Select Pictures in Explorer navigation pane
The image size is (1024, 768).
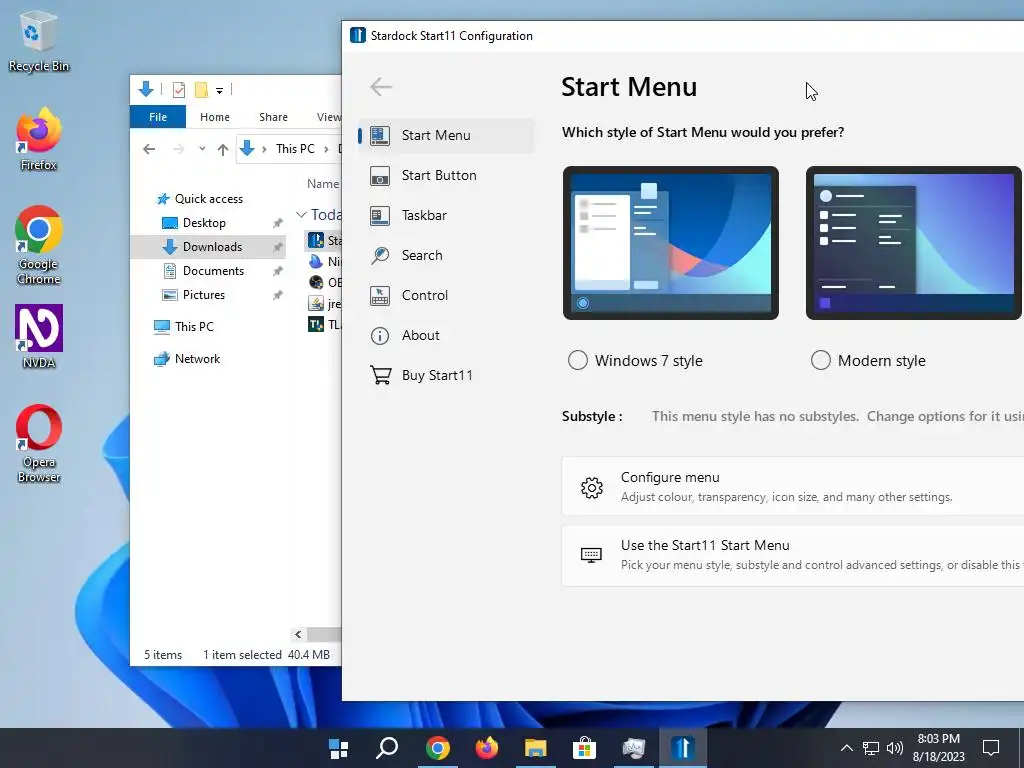[203, 295]
